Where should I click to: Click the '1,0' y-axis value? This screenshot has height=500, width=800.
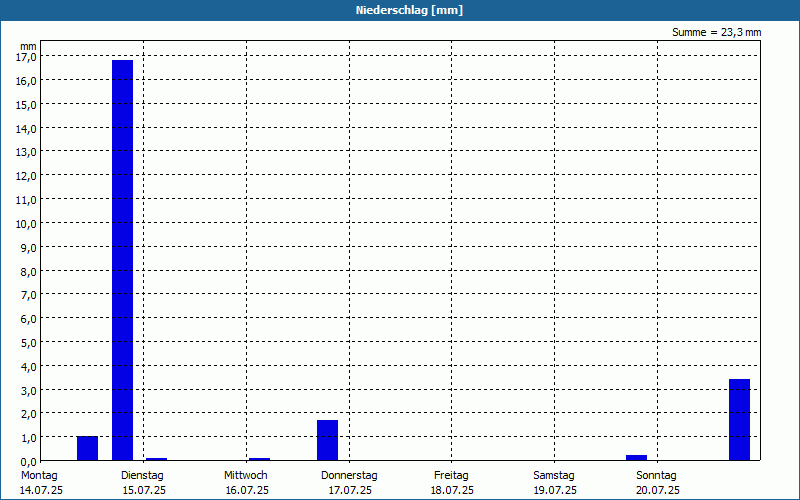pyautogui.click(x=28, y=438)
